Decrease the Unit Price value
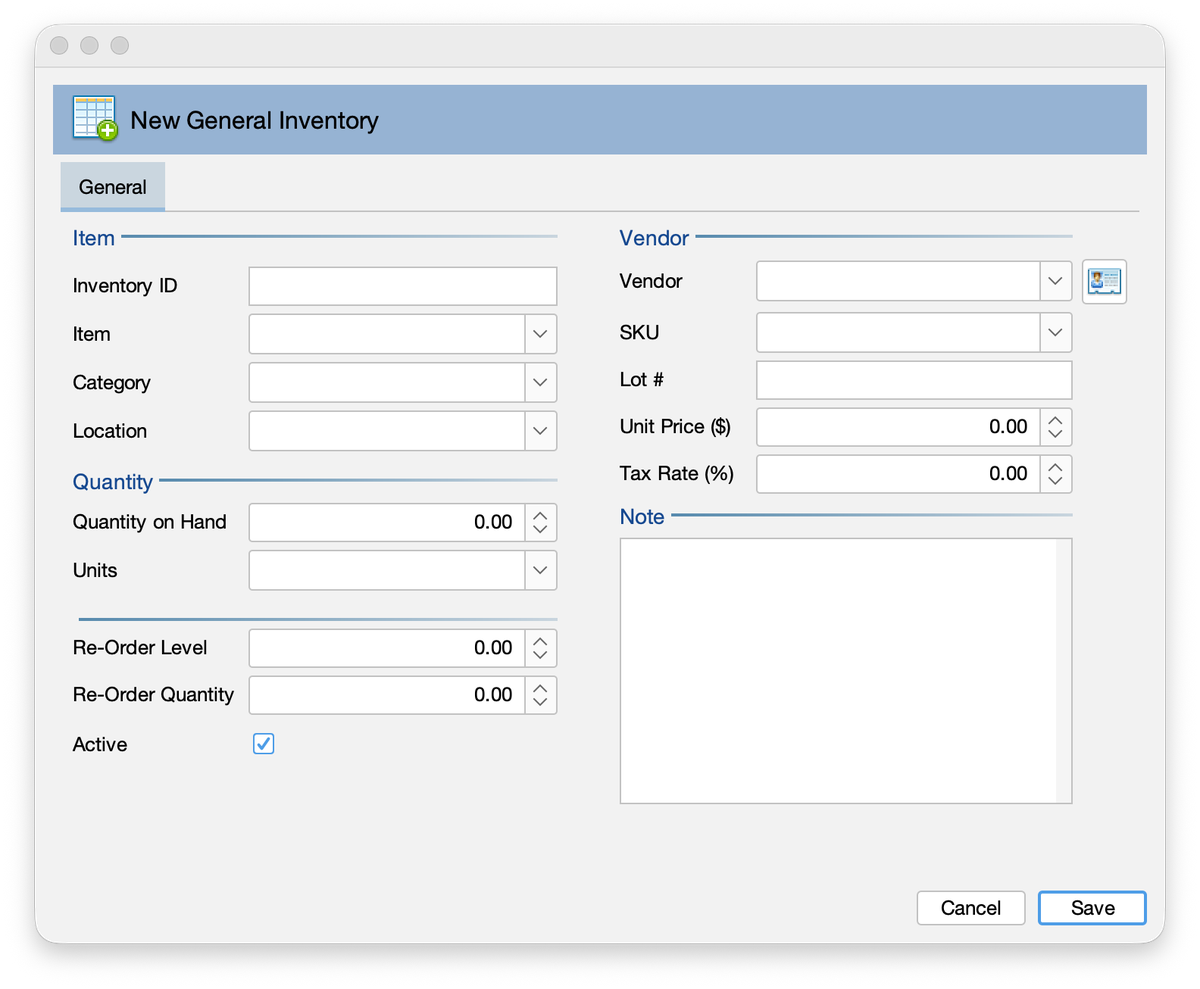Screen dimensions: 1200x989 1056,435
